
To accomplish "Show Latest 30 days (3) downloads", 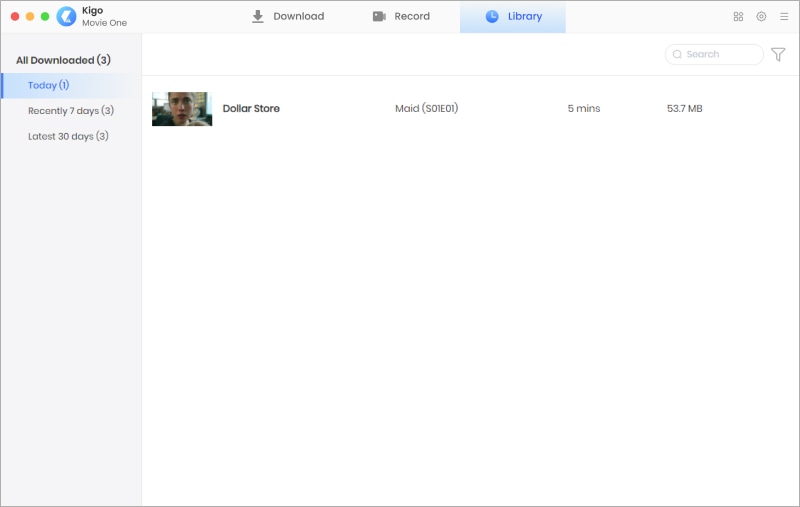I will pos(68,136).
